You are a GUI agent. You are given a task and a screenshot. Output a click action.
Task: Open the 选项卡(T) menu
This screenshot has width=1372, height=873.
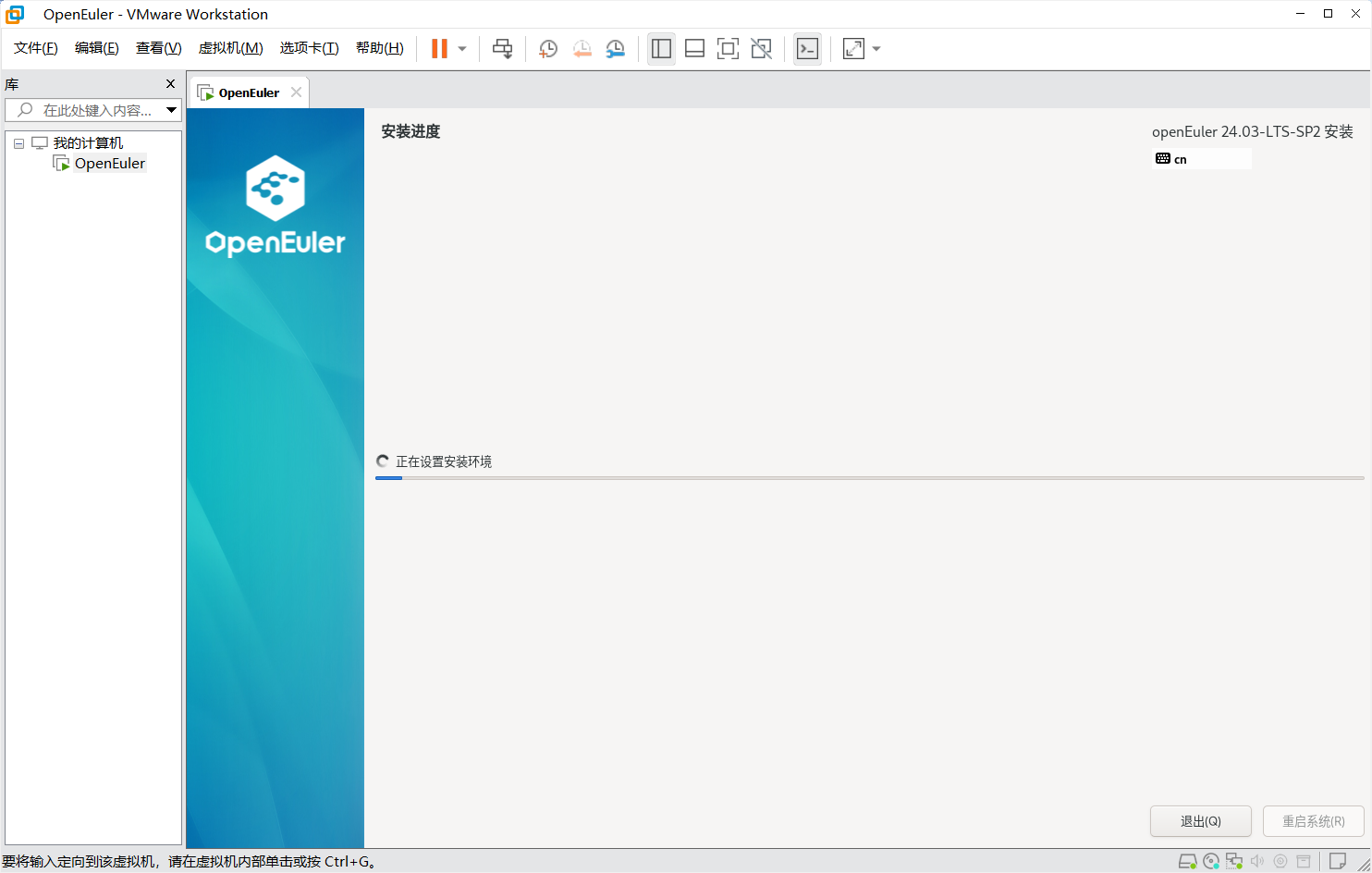point(310,48)
